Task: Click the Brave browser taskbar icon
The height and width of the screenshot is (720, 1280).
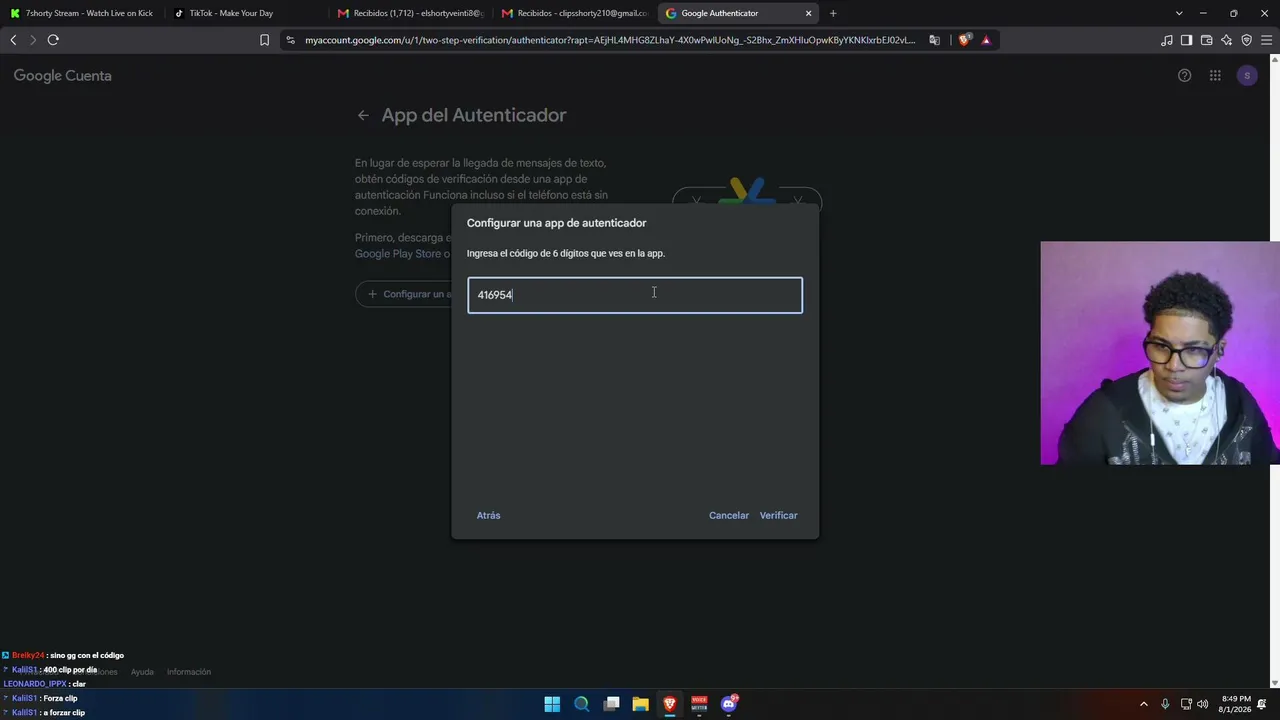Action: pyautogui.click(x=670, y=704)
